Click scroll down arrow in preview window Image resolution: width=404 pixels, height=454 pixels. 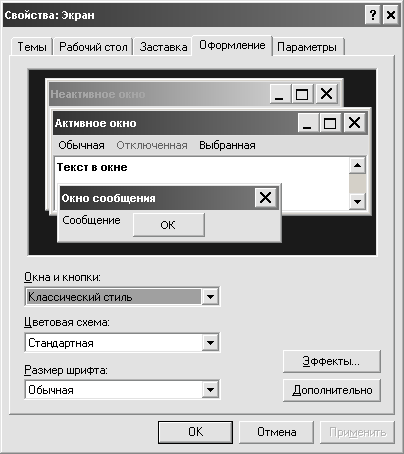pos(358,201)
